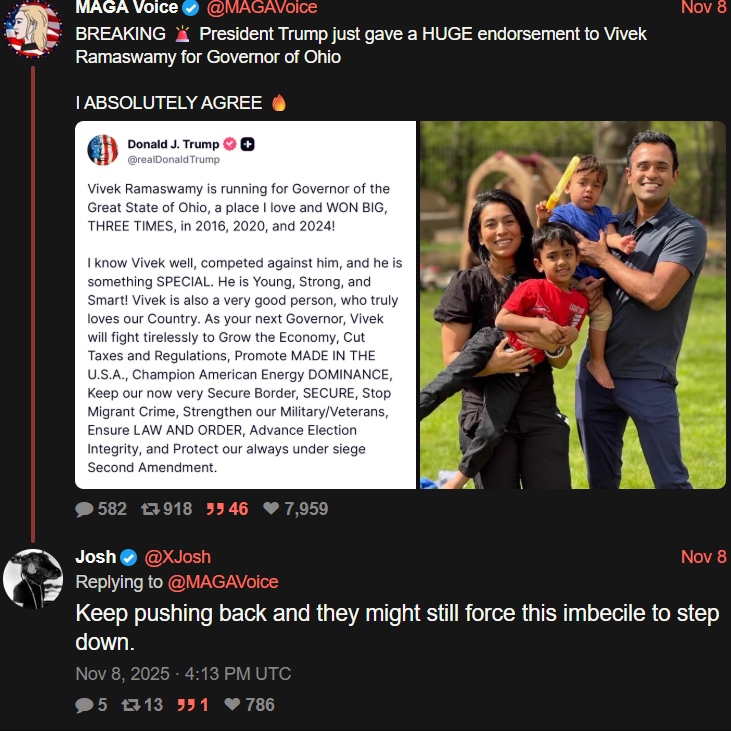731x731 pixels.
Task: Click the quote icon showing 46
Action: [213, 509]
